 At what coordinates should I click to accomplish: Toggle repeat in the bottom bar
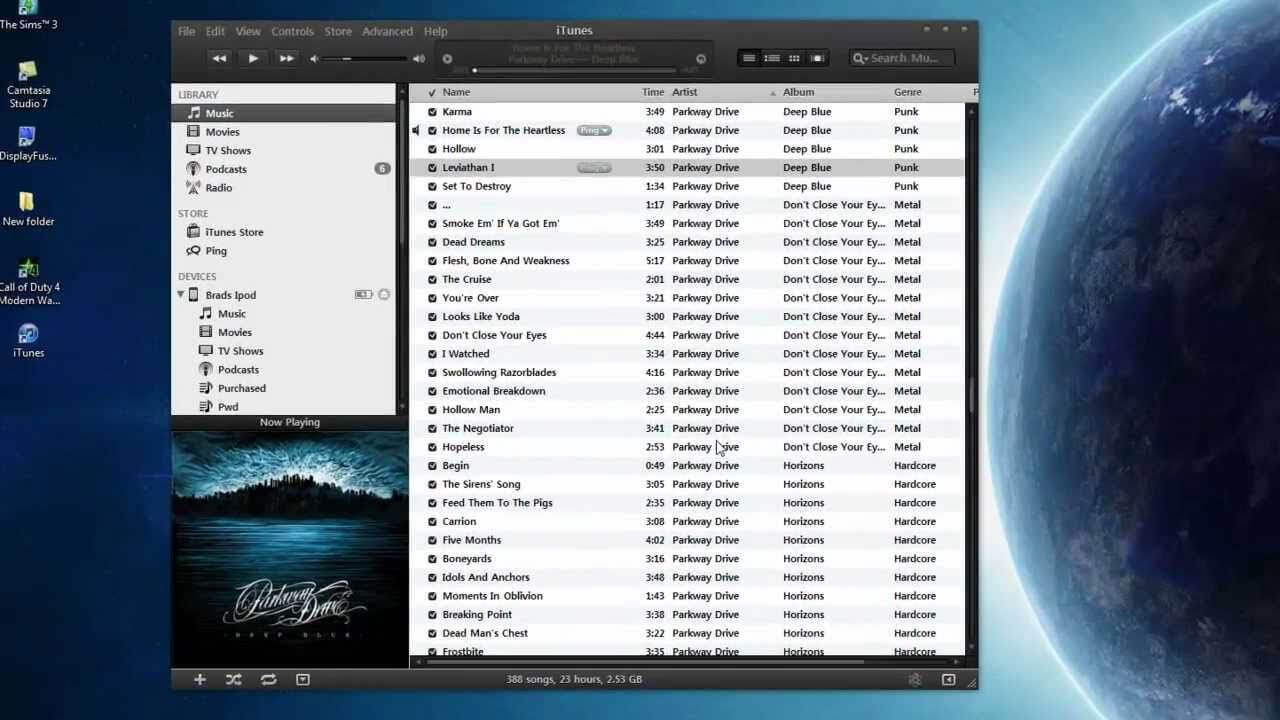[268, 680]
